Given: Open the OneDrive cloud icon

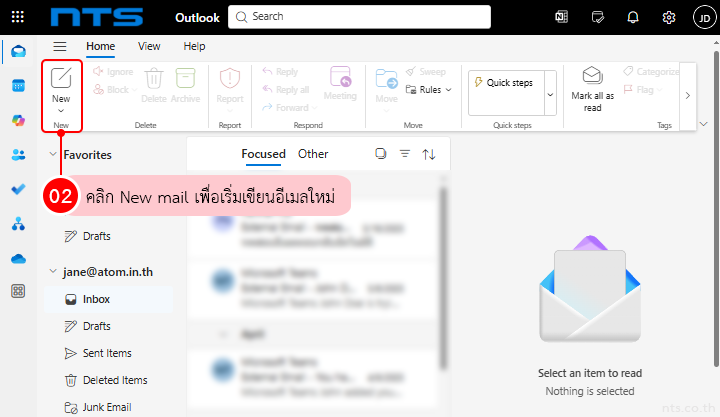Looking at the screenshot, I should [x=18, y=258].
